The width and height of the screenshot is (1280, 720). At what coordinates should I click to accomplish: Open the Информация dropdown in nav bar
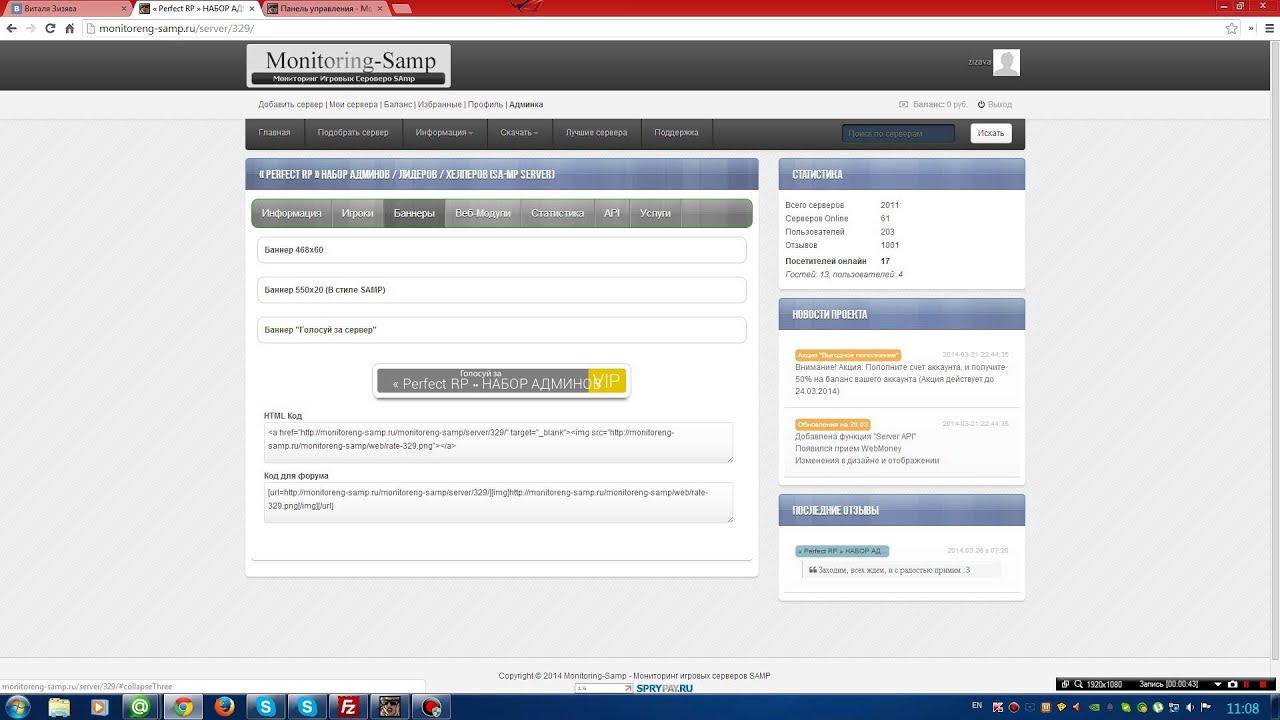tap(444, 133)
